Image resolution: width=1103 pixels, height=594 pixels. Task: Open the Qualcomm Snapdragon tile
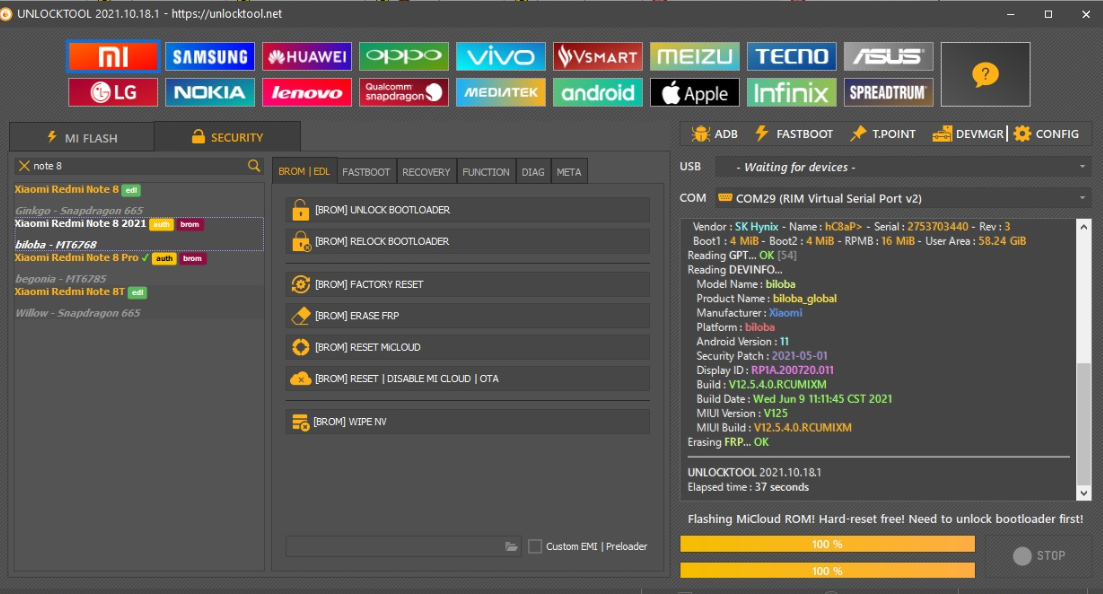pos(404,92)
